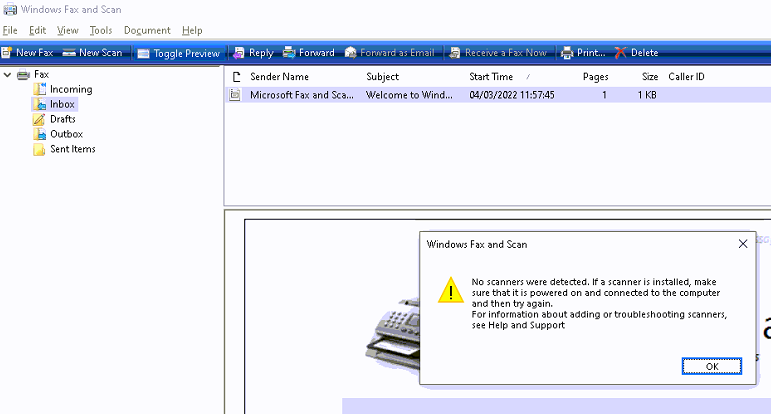This screenshot has width=771, height=414.
Task: Click the '04/03/2022 11:57:45' start time cell
Action: coord(512,95)
